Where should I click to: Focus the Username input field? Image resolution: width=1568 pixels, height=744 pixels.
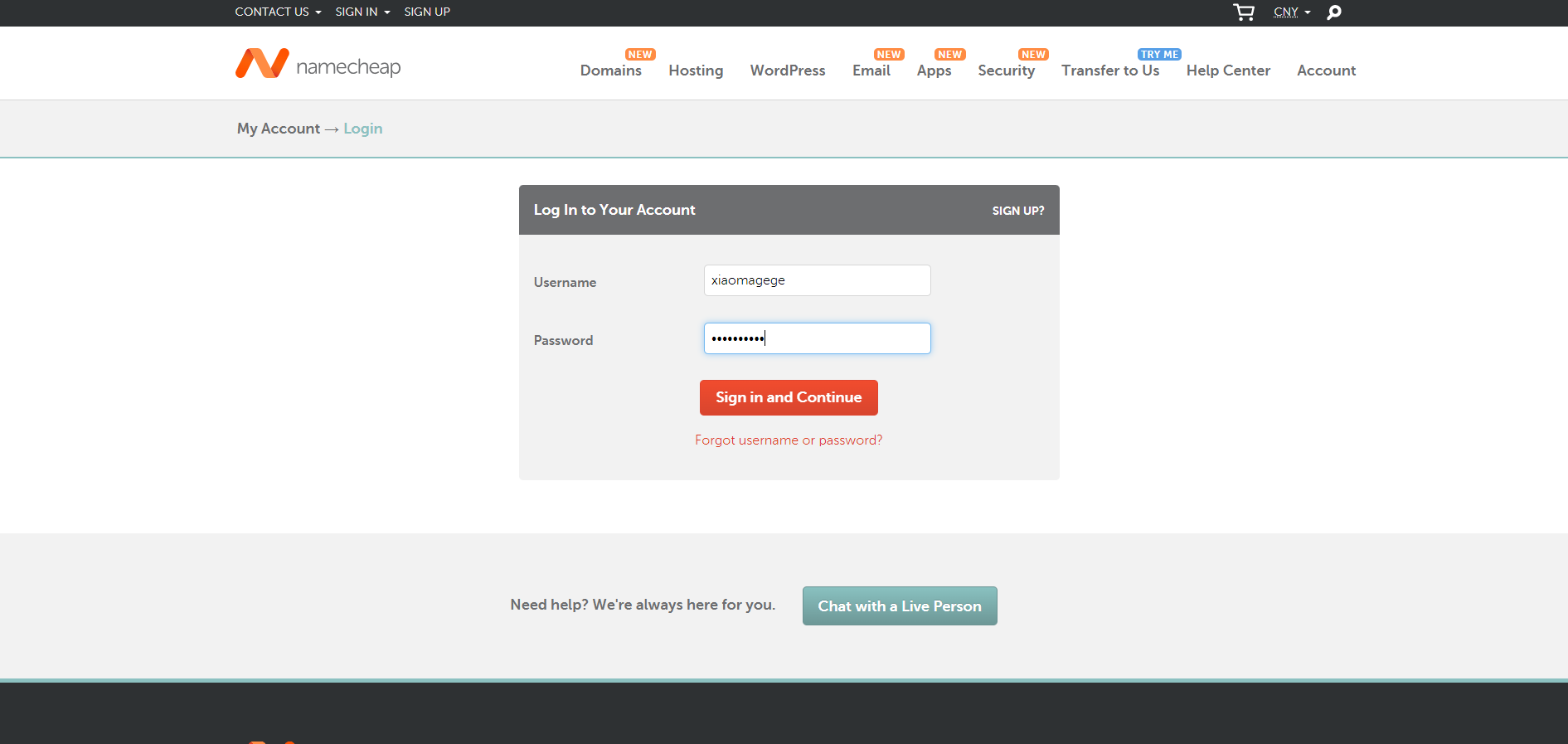pos(818,280)
